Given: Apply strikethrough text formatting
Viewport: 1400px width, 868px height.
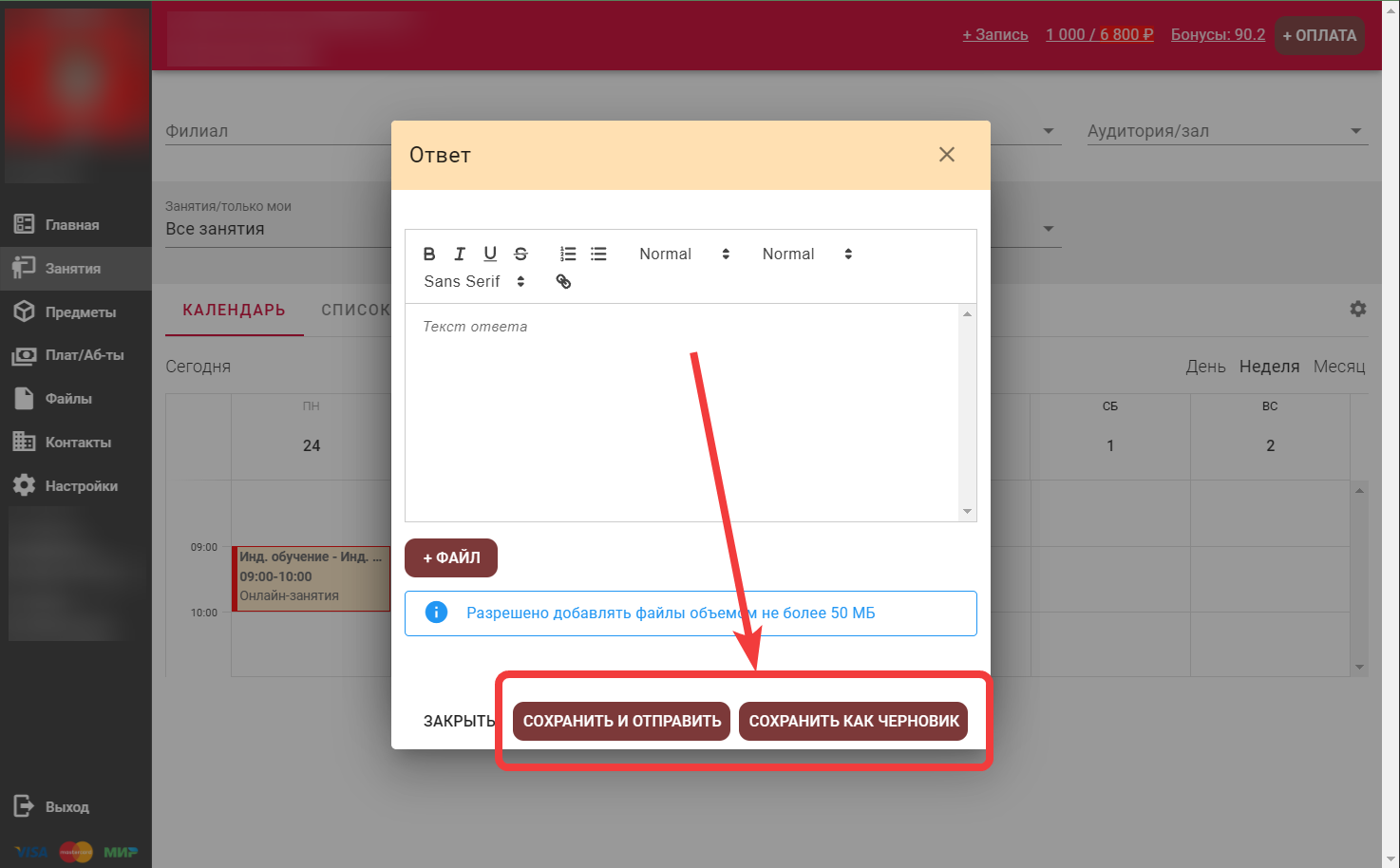Looking at the screenshot, I should coord(520,254).
